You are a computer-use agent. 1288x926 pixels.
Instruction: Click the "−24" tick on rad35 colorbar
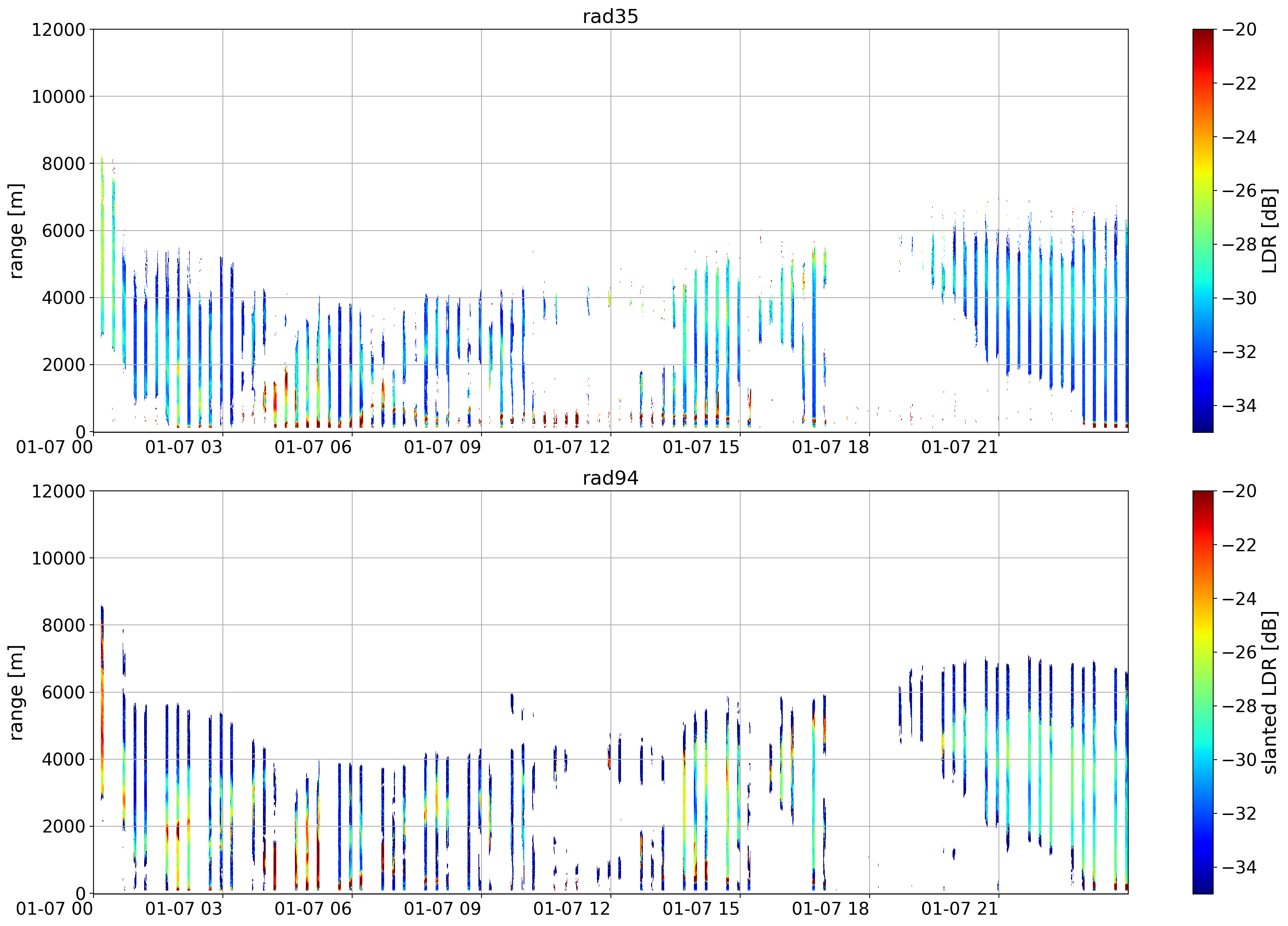[x=1239, y=137]
